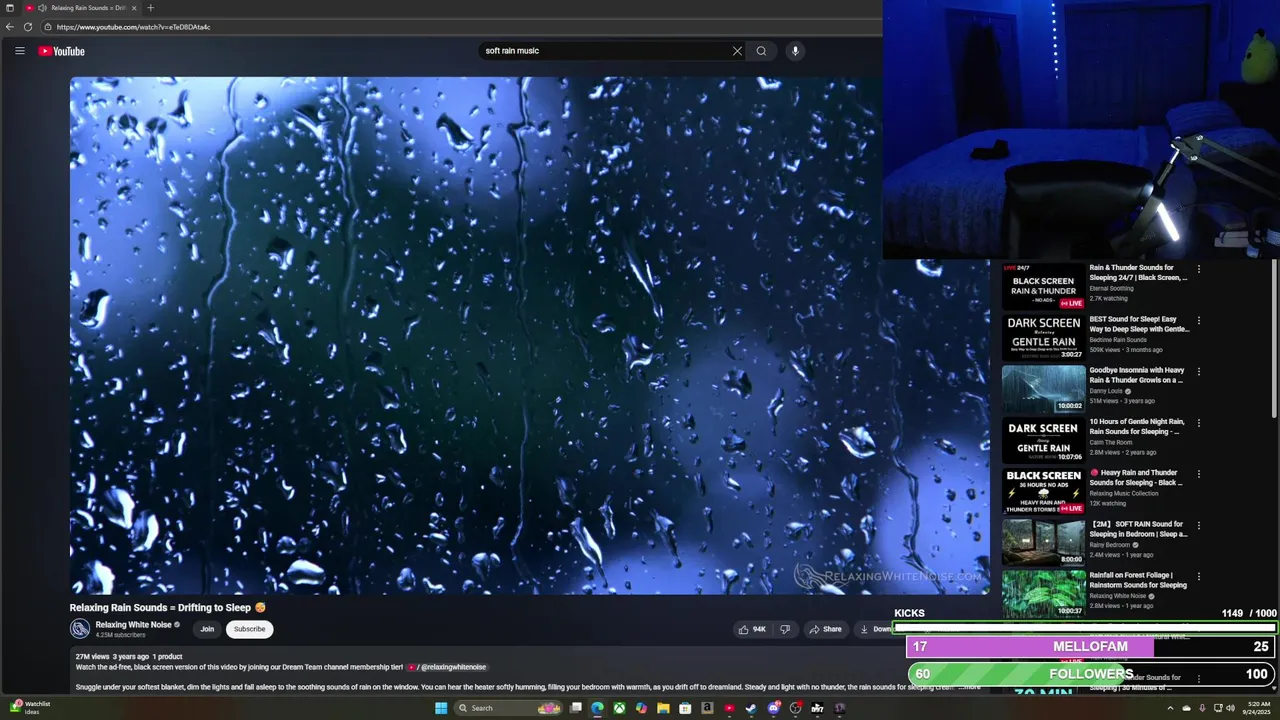Open File Explorer from the taskbar
Viewport: 1280px width, 720px height.
(663, 708)
